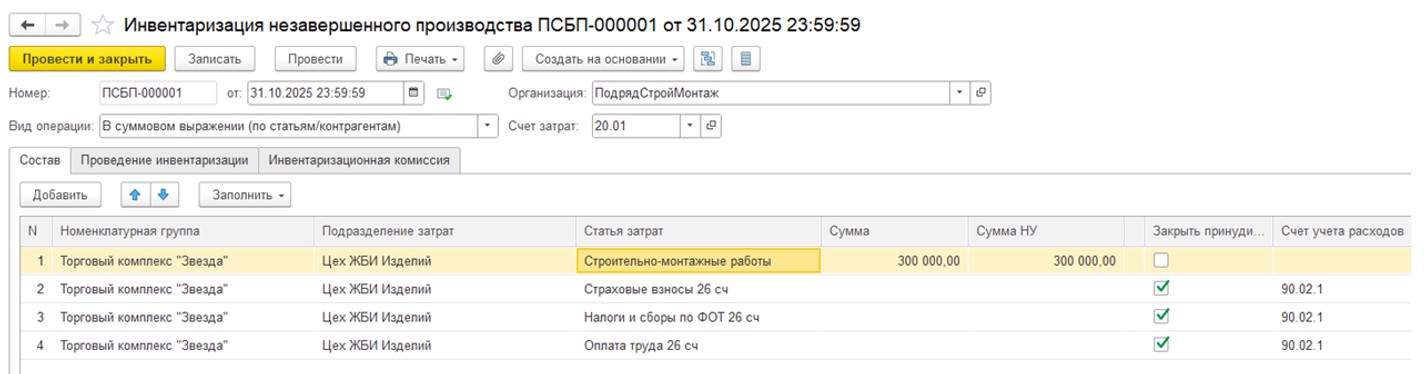Go forward with the right arrow

click(x=60, y=25)
